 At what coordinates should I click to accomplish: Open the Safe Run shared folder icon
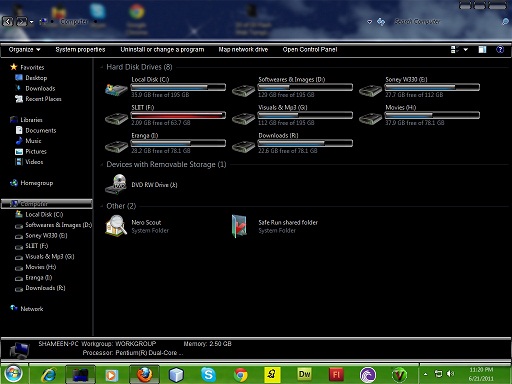pos(239,226)
